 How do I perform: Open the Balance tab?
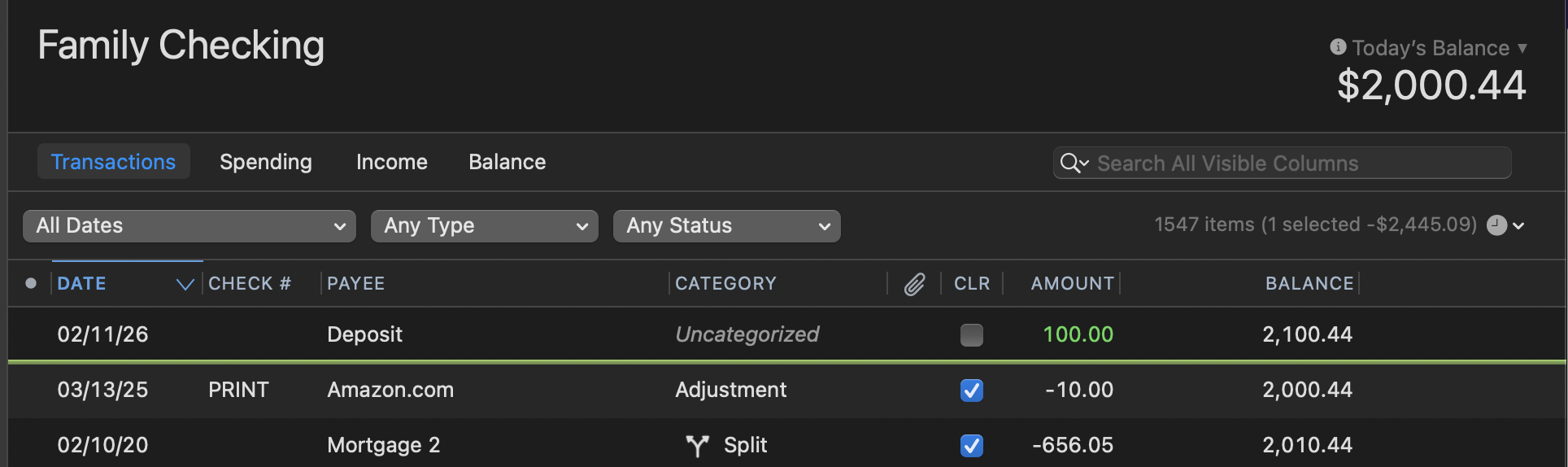[x=507, y=162]
